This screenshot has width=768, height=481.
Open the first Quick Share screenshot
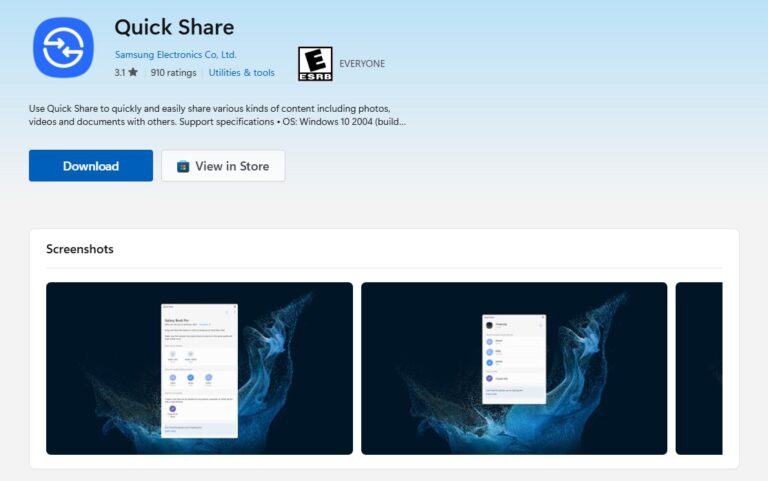point(199,368)
